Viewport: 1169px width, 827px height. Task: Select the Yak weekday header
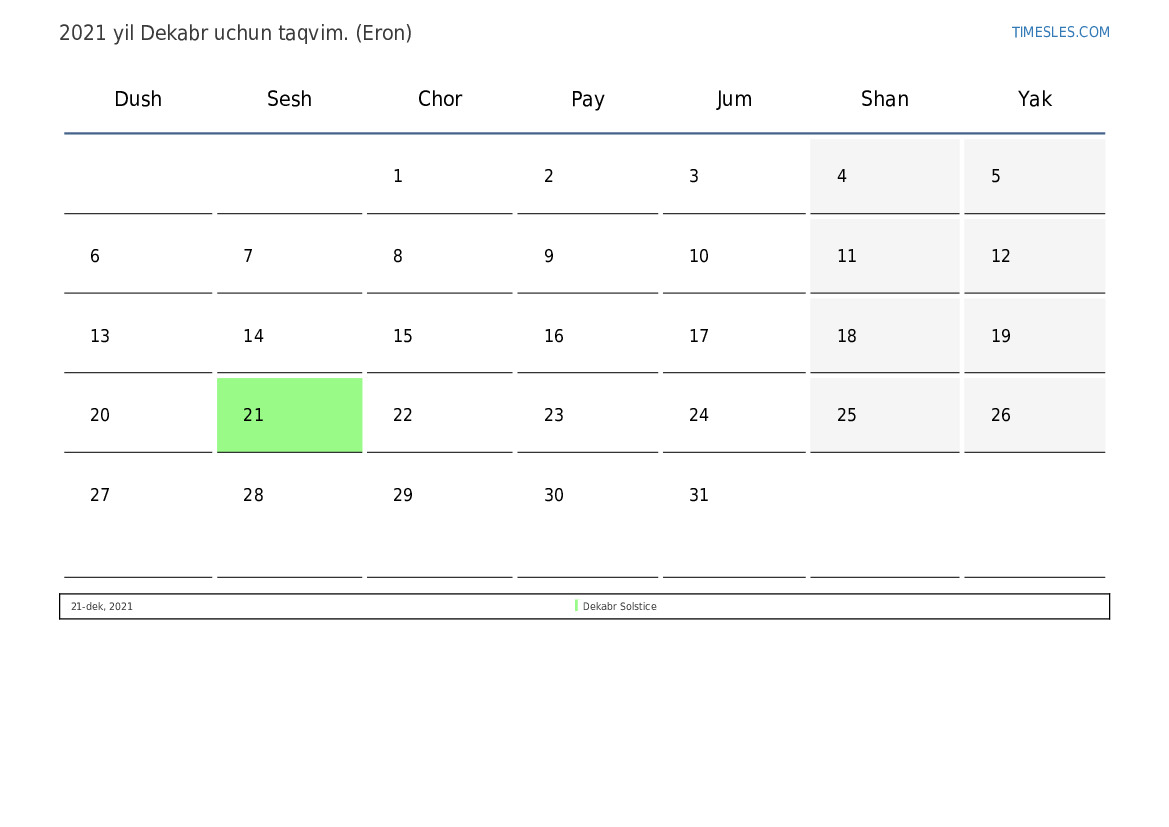(1035, 99)
